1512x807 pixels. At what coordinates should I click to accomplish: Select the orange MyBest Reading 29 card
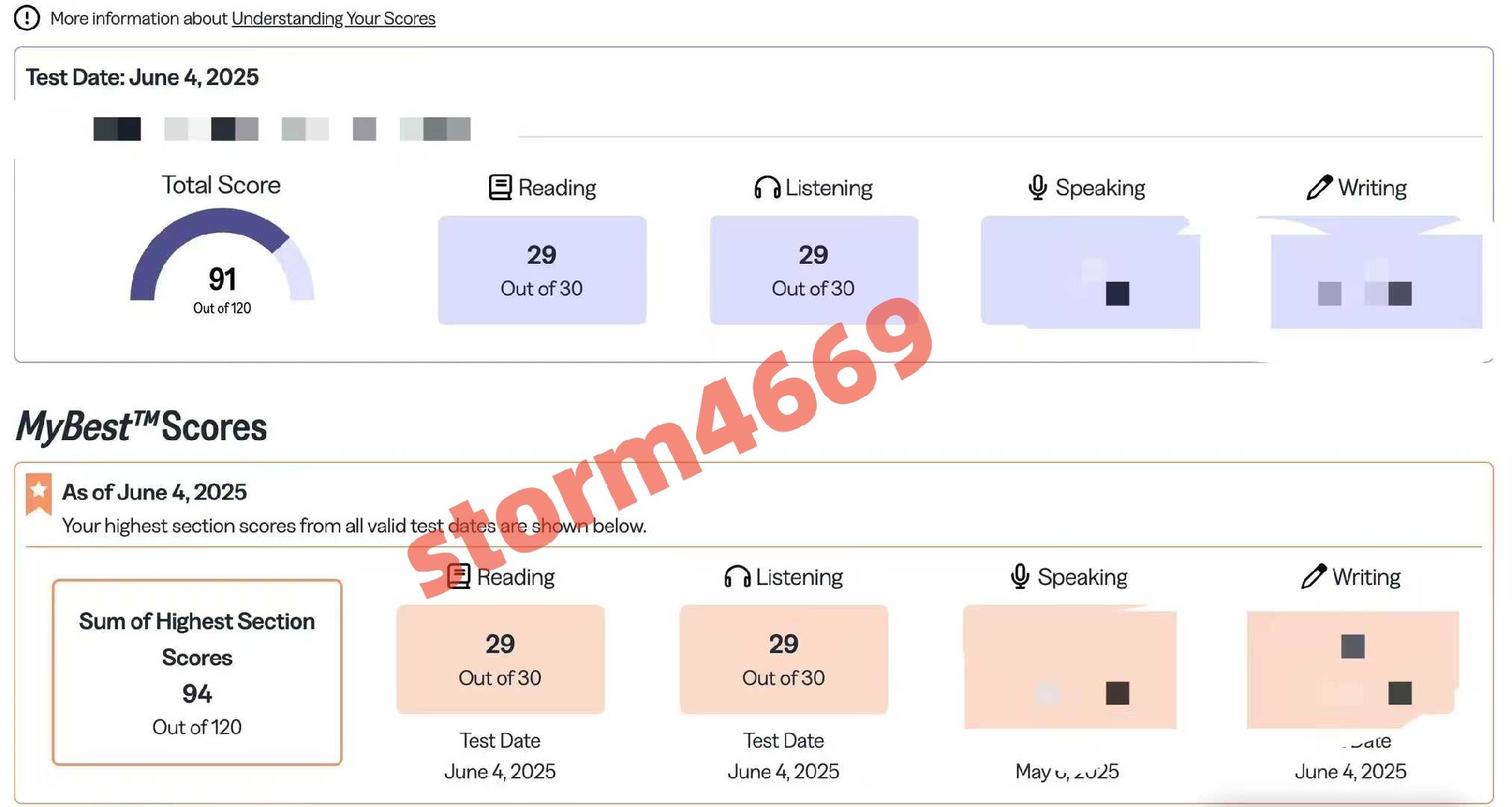pos(500,660)
